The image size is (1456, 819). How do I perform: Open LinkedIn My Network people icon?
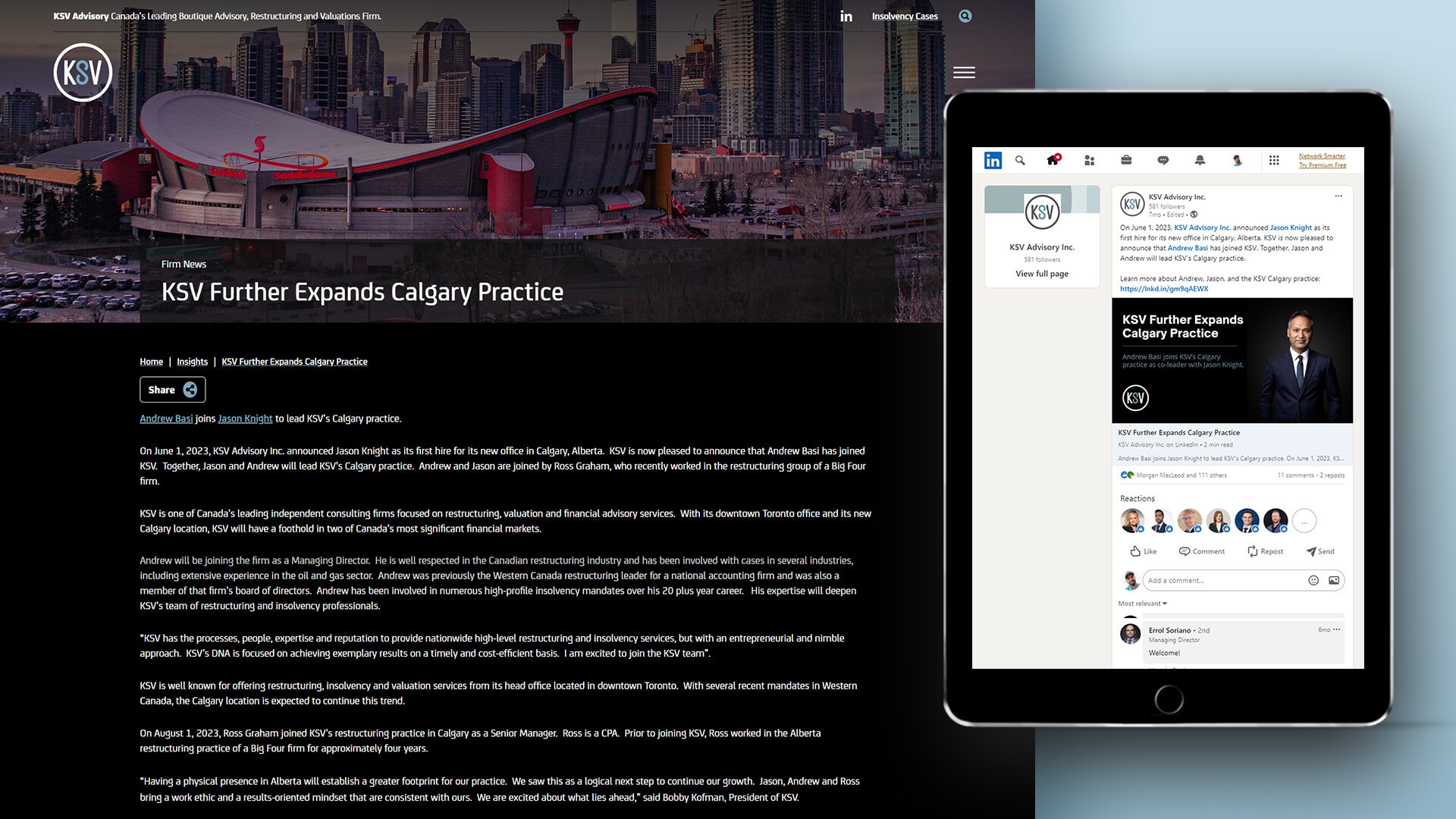[1090, 160]
